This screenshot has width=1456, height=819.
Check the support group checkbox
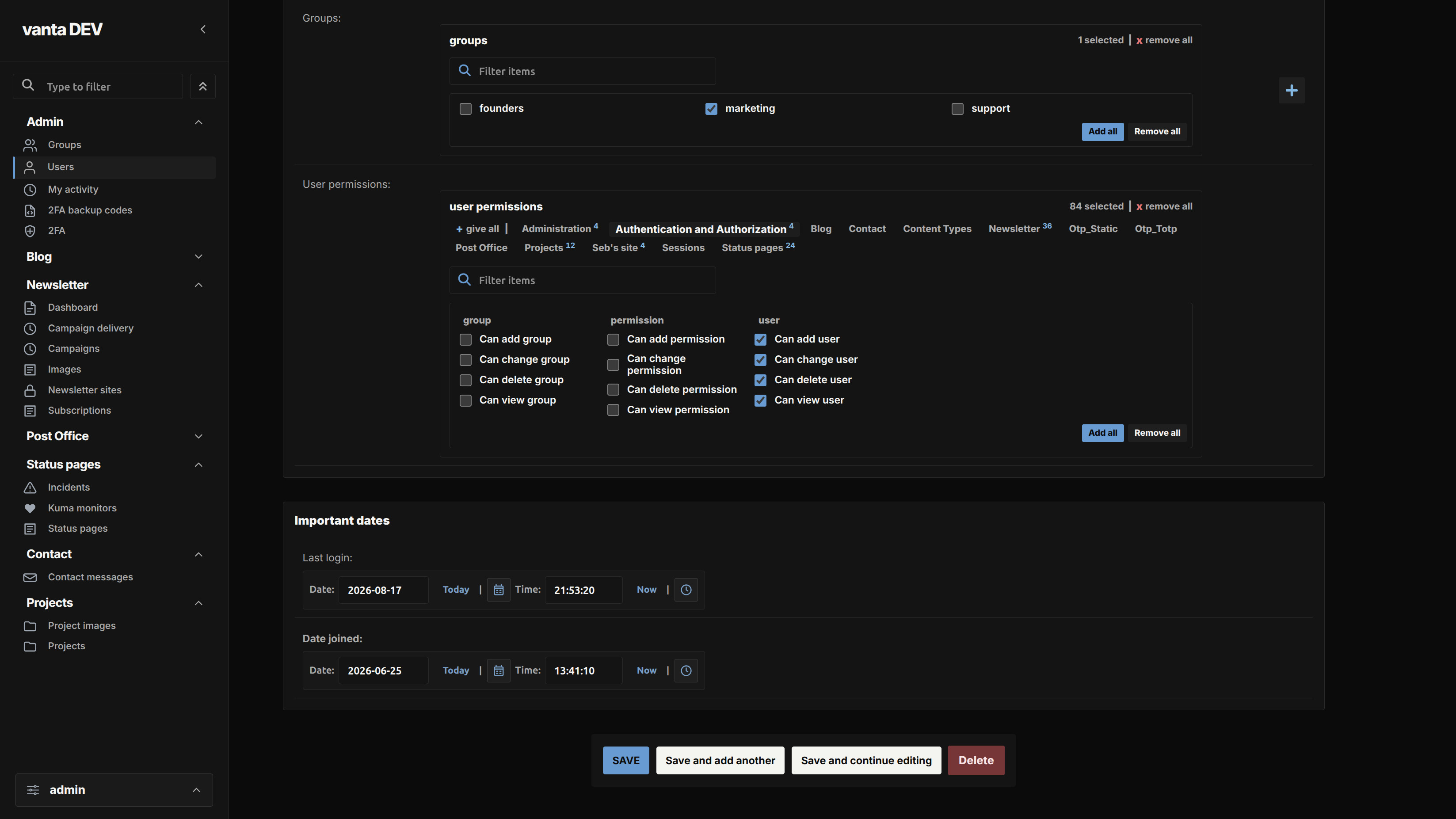click(957, 109)
